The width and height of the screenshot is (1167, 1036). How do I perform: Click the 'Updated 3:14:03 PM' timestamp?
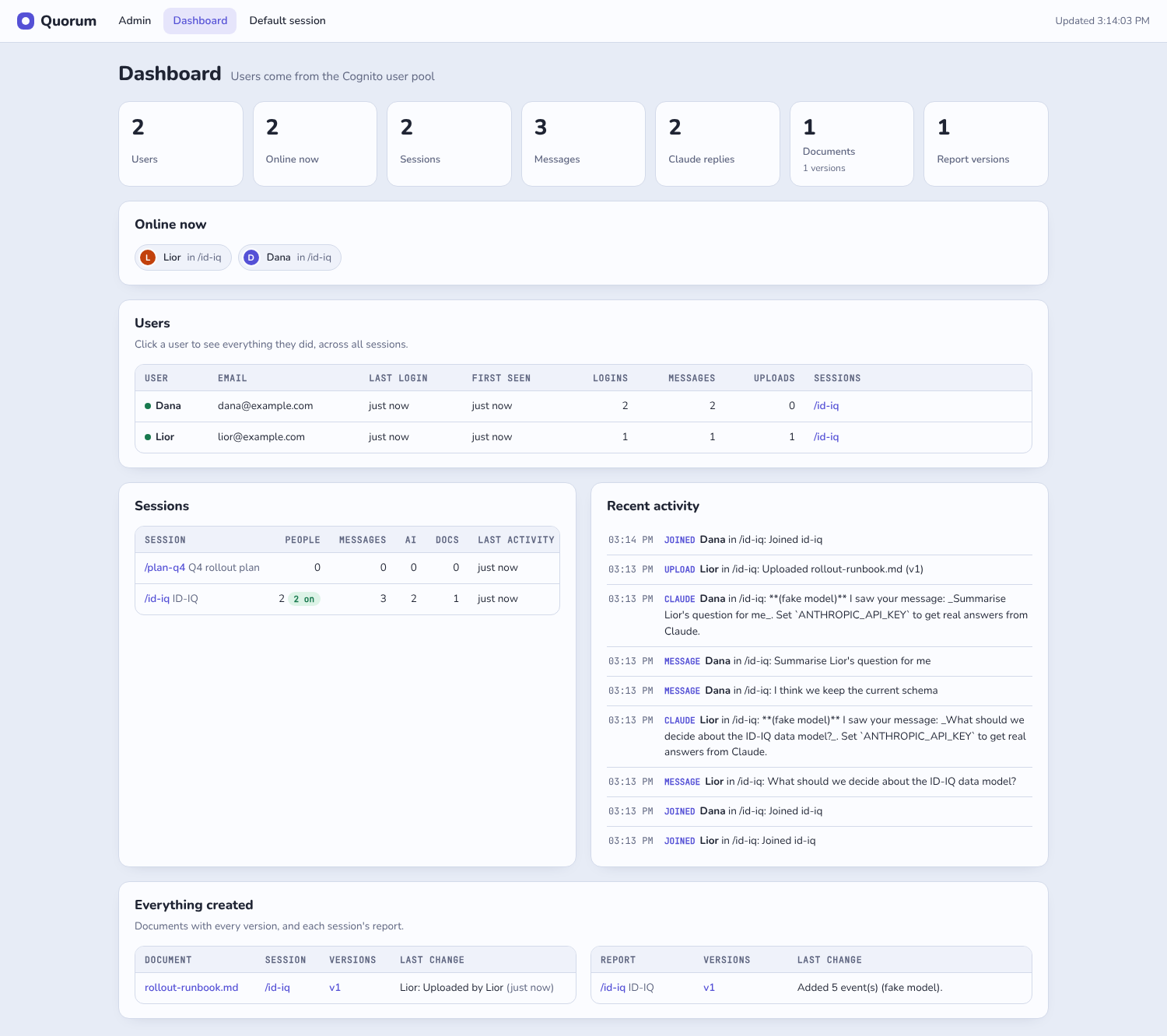(1102, 21)
